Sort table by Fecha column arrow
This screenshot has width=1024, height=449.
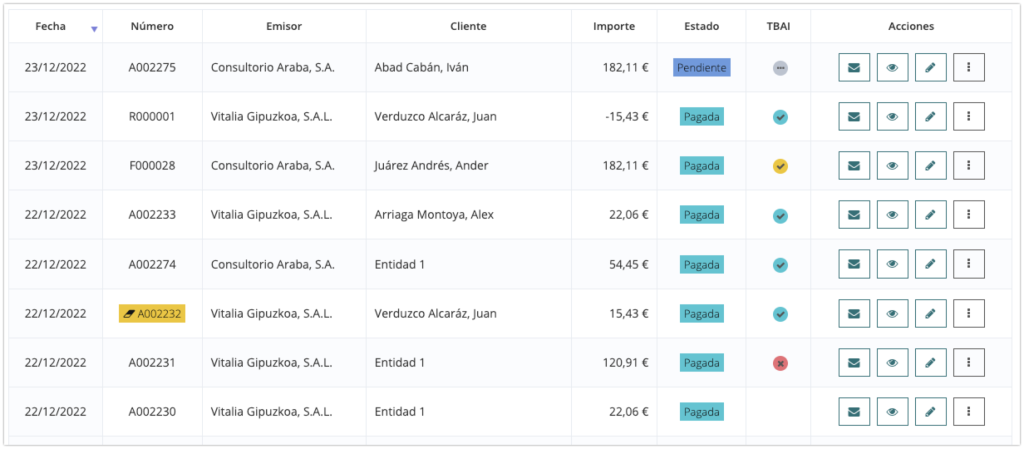(x=94, y=29)
